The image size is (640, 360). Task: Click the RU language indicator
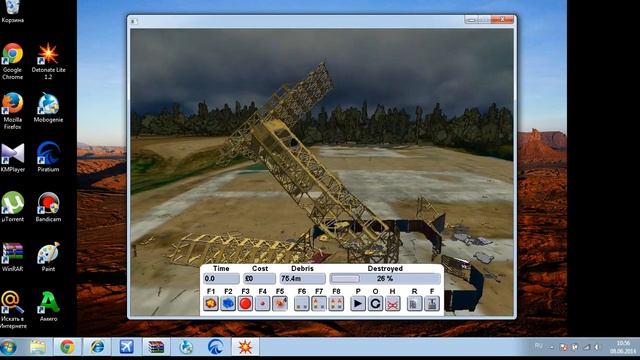538,346
